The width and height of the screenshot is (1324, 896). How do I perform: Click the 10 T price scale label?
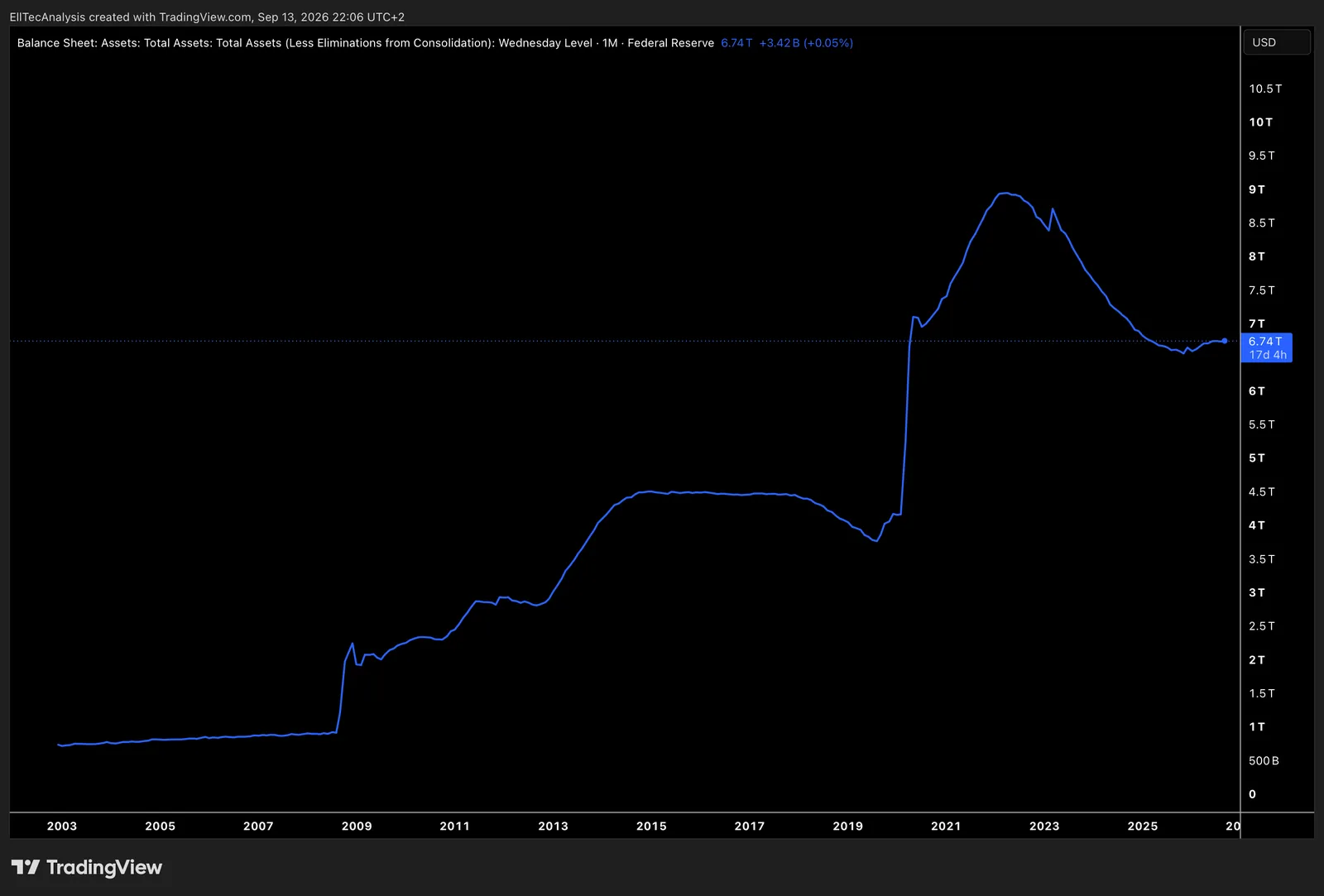pos(1261,122)
